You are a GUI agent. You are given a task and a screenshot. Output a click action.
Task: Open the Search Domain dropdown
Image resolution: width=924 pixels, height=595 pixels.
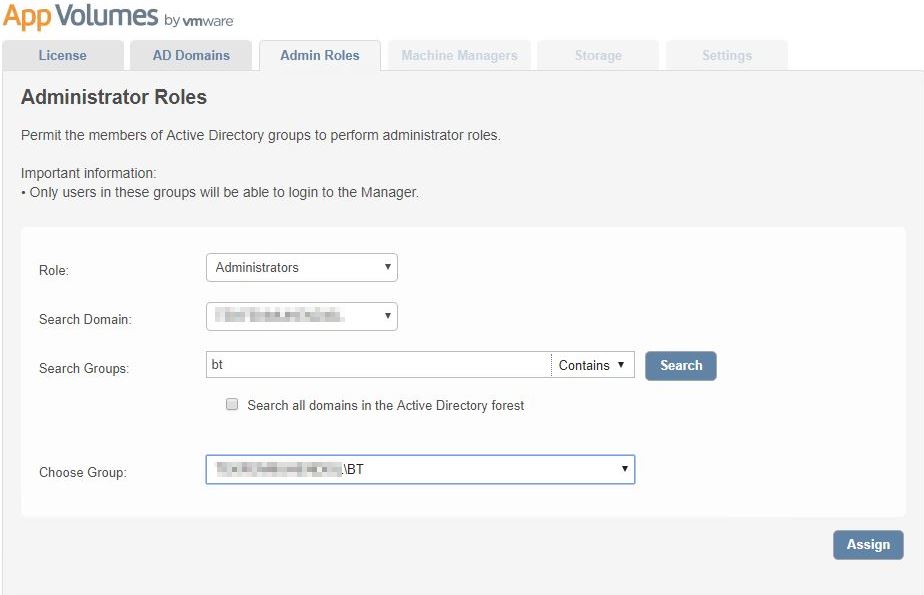point(302,316)
